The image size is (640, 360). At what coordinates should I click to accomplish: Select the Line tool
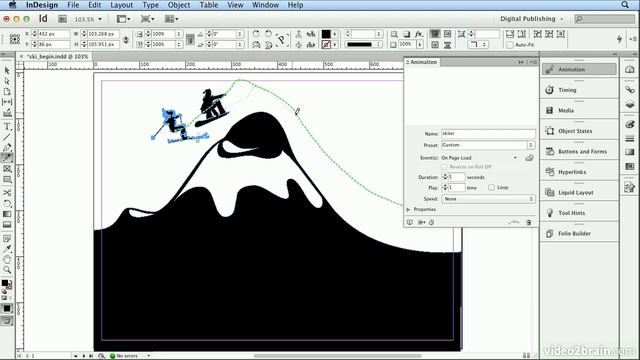[7, 137]
